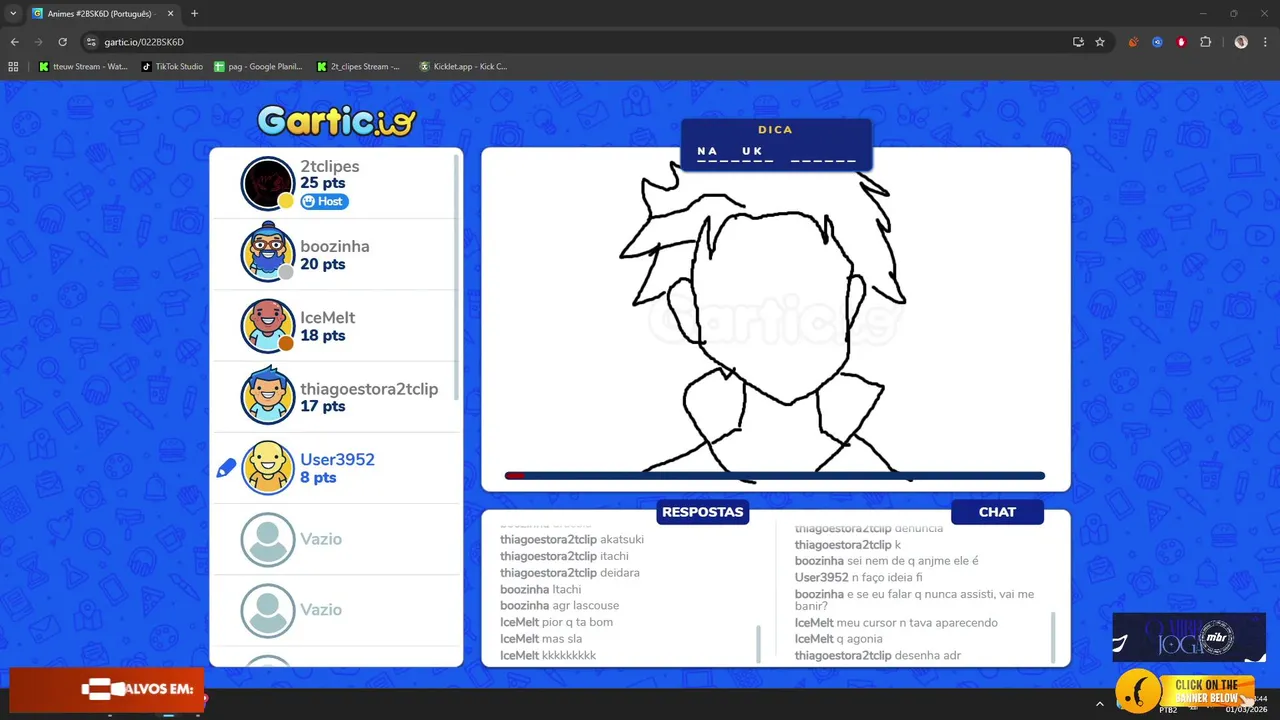This screenshot has width=1280, height=720.
Task: Click chat message 'IceMelt q agonia'
Action: pos(838,639)
